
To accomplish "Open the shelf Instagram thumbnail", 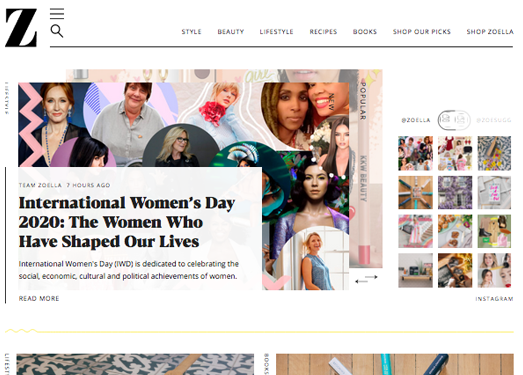I will click(x=416, y=270).
